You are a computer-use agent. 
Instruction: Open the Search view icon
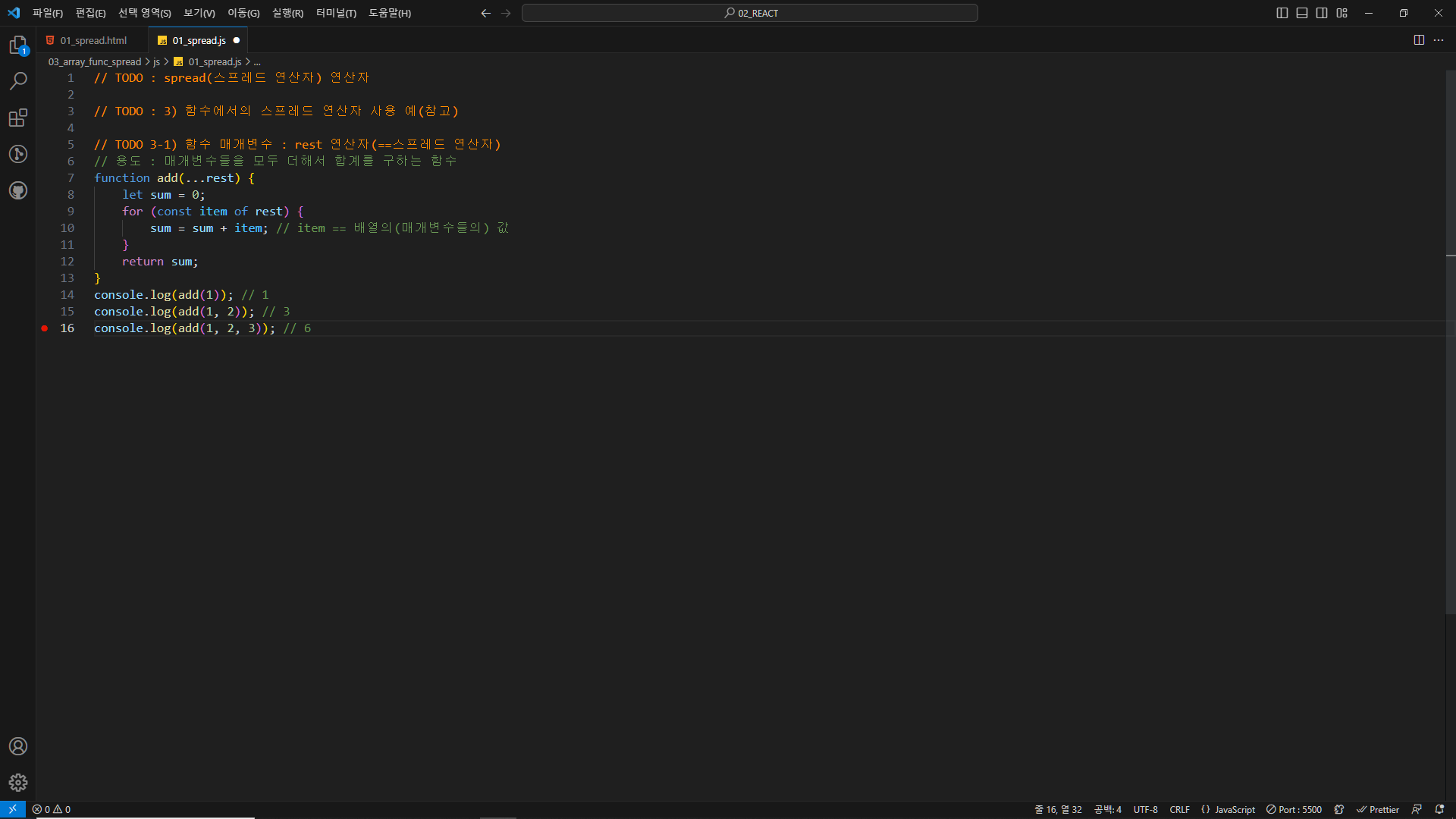(18, 81)
